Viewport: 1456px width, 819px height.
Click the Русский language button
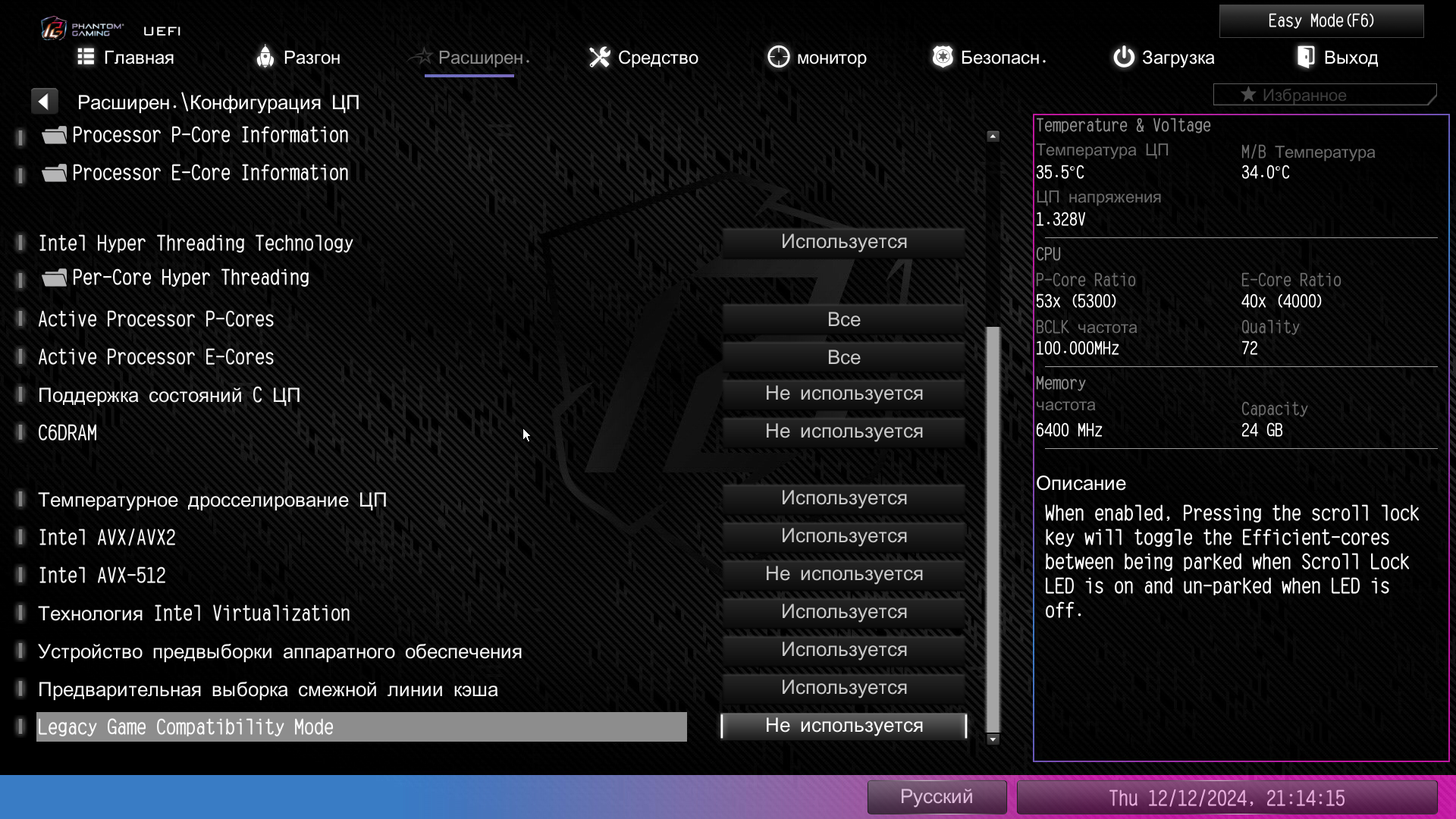point(936,797)
